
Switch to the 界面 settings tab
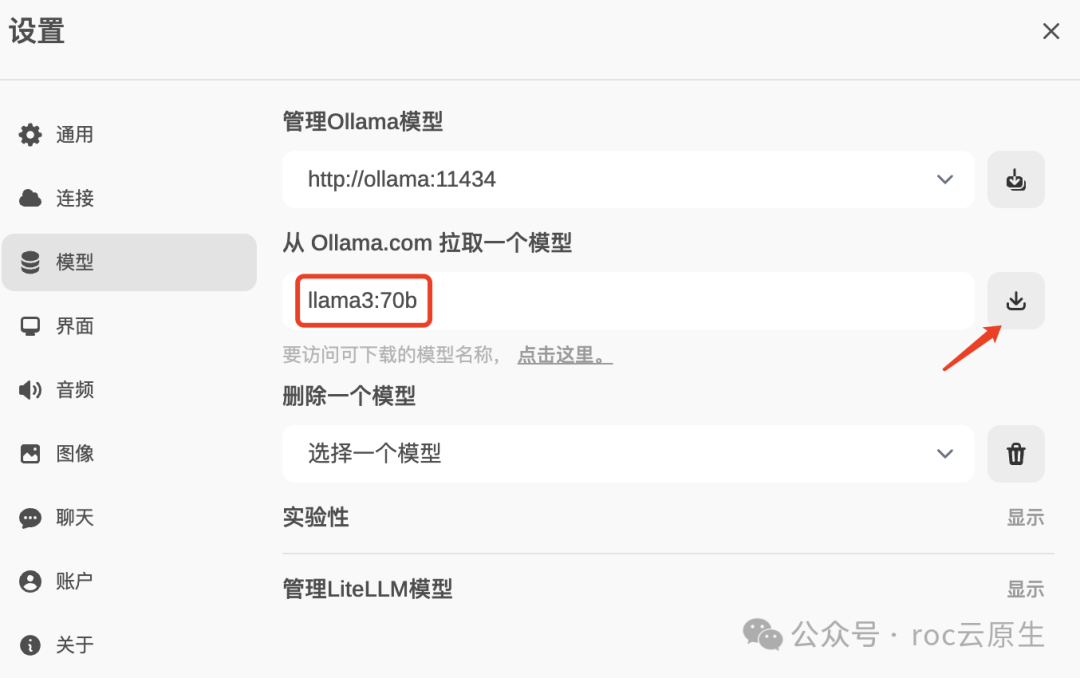click(75, 326)
